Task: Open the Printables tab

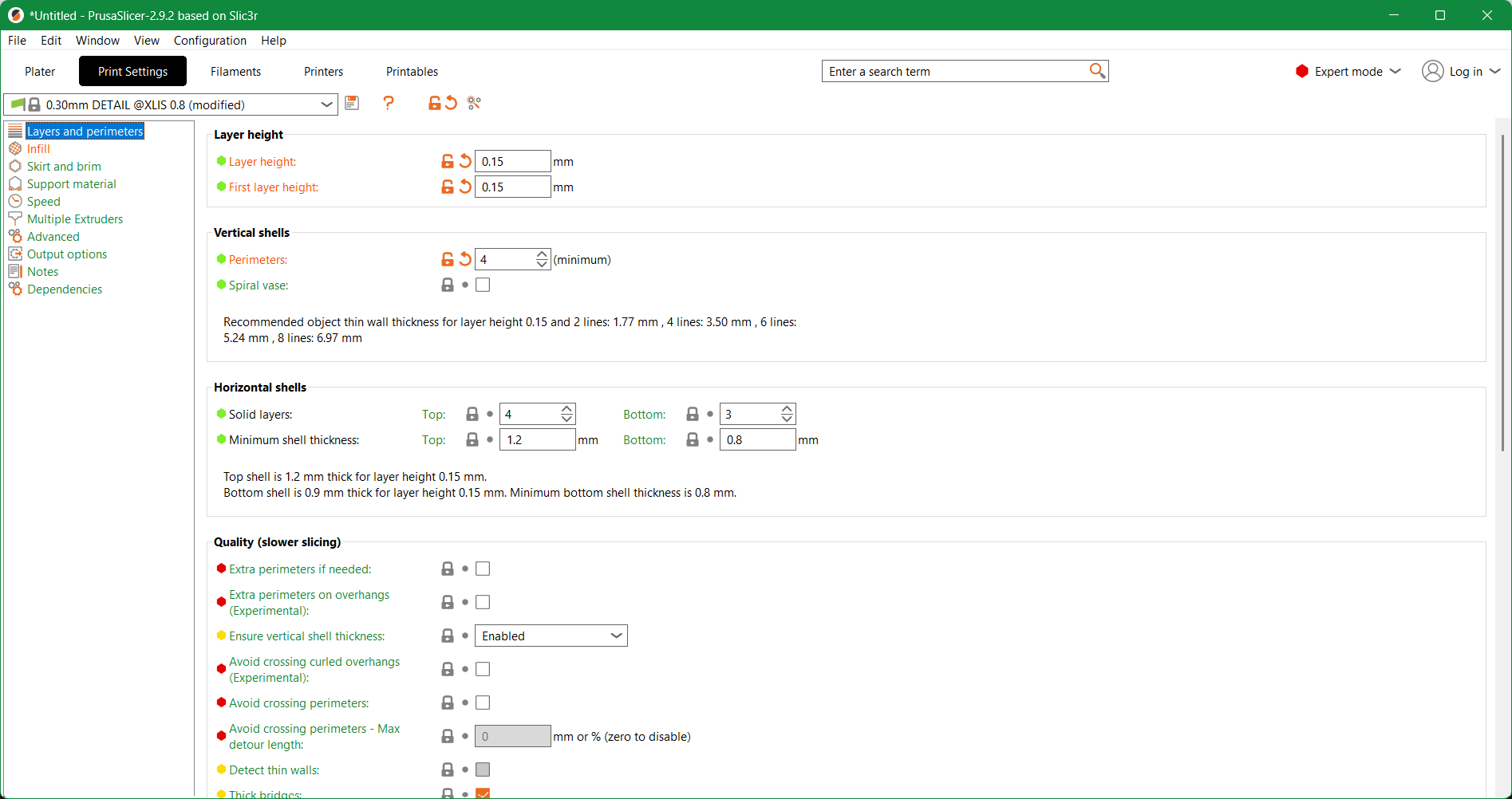Action: pyautogui.click(x=412, y=71)
